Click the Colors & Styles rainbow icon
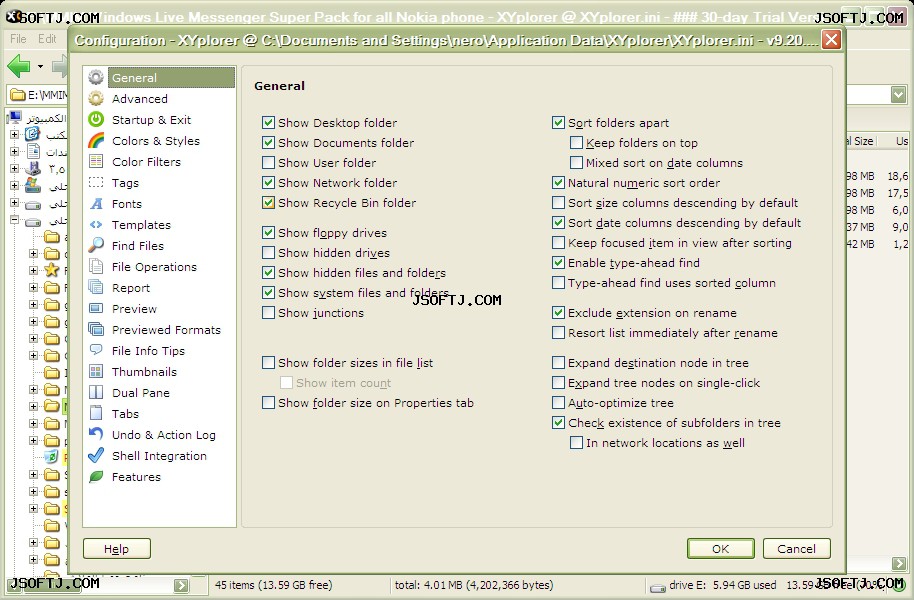 (96, 141)
